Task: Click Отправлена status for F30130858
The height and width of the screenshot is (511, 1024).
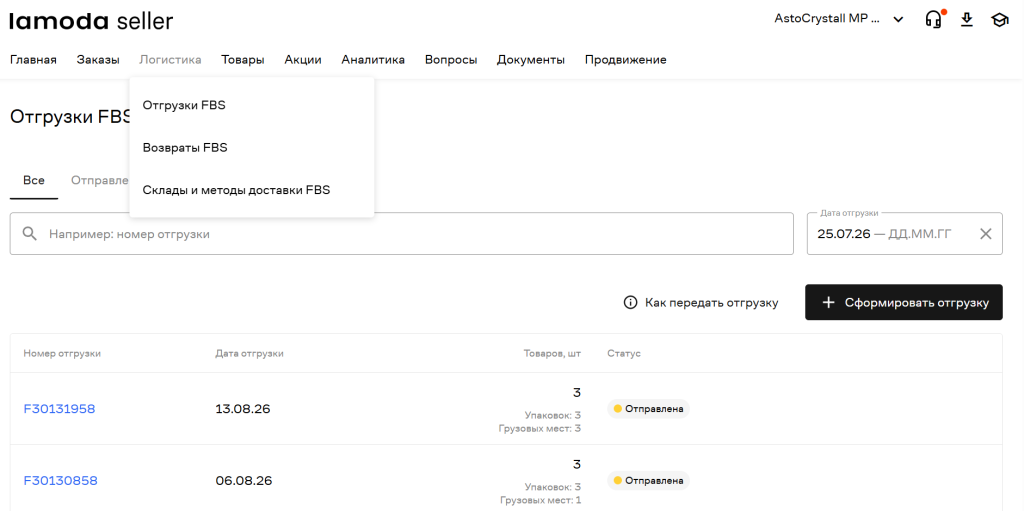Action: pos(648,481)
